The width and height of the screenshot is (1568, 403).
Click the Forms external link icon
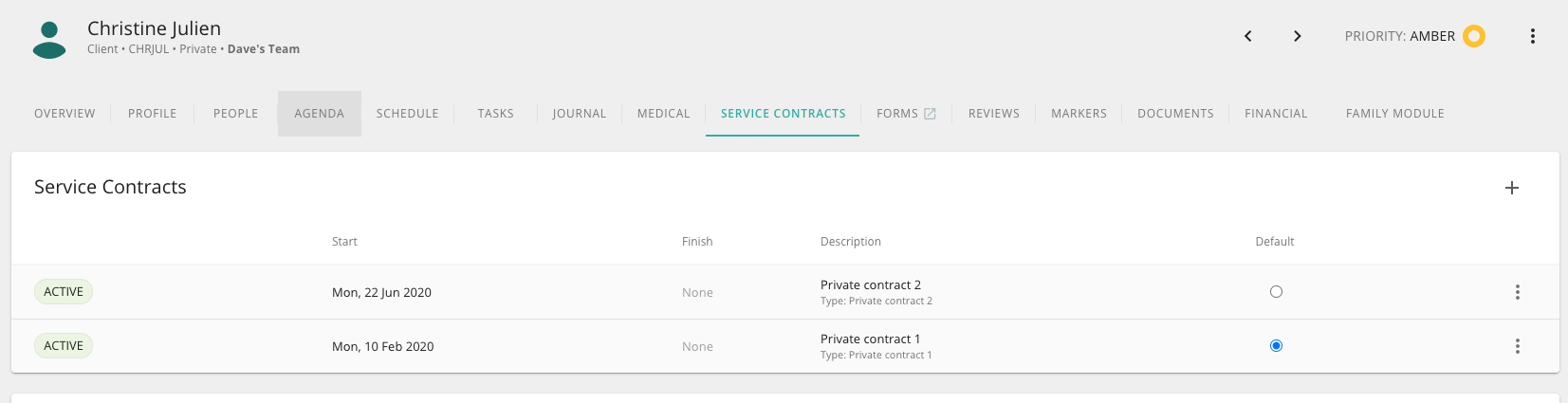pyautogui.click(x=931, y=114)
